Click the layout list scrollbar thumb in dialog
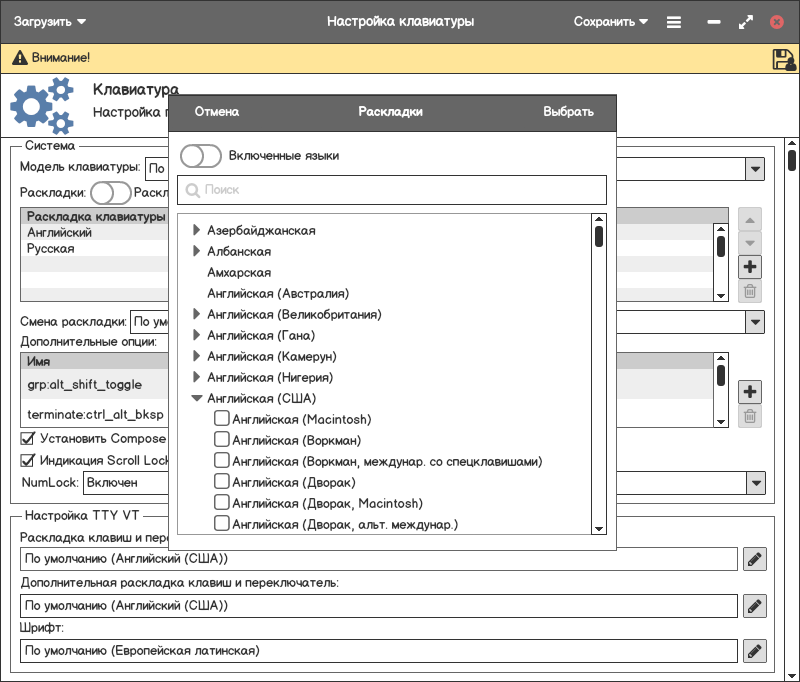 pos(599,236)
